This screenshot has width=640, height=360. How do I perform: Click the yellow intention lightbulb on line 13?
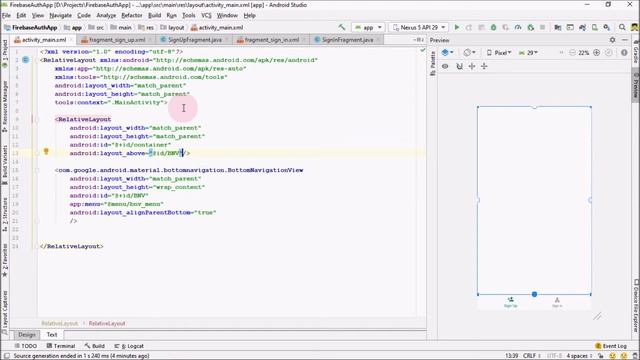(x=46, y=151)
